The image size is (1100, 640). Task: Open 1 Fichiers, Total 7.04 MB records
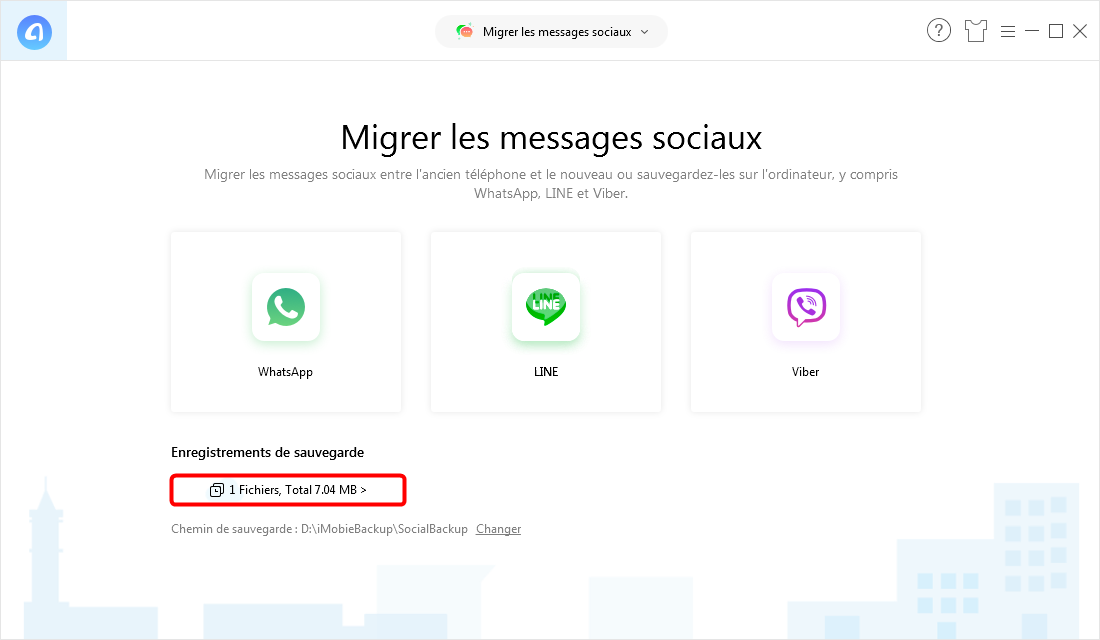tap(288, 490)
